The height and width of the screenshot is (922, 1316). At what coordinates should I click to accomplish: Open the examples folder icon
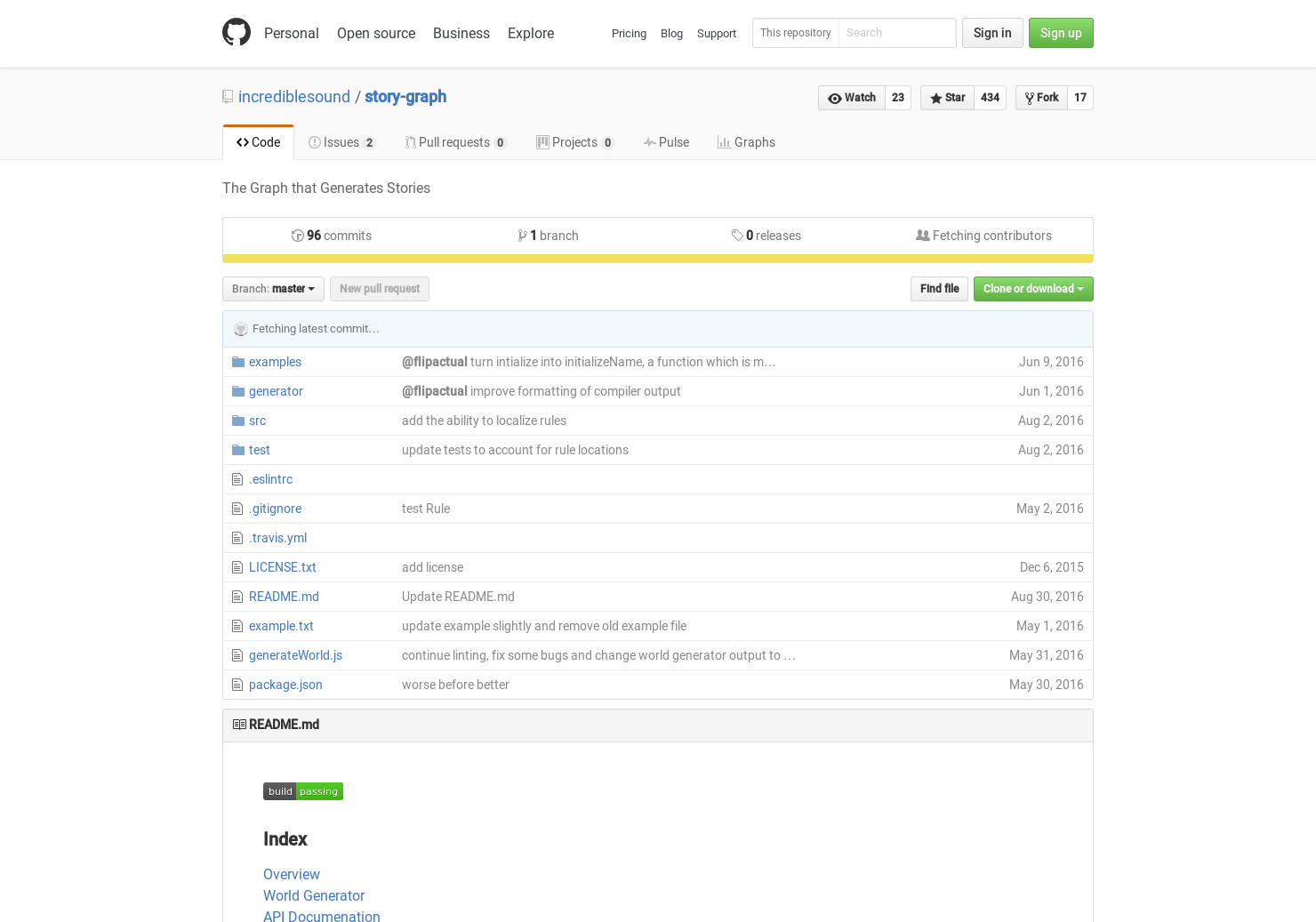(238, 362)
